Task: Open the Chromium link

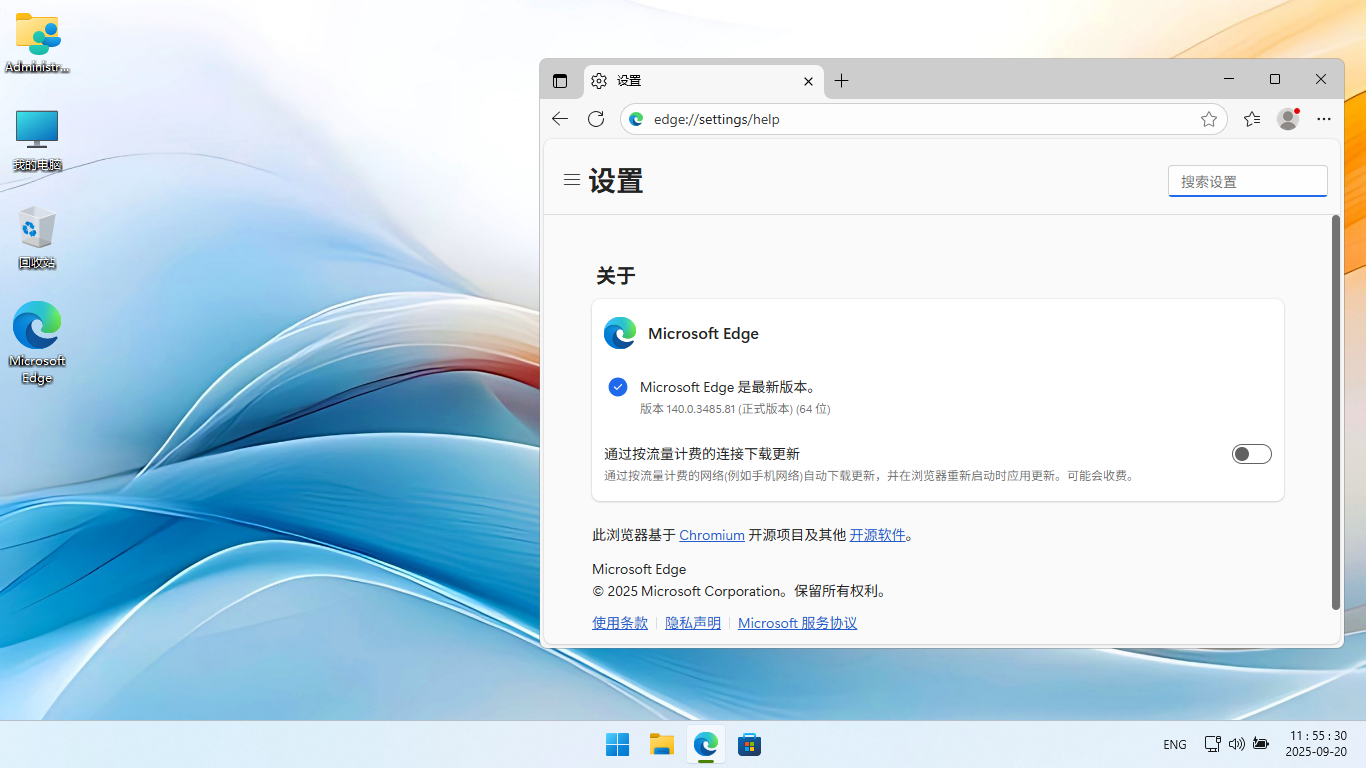Action: (712, 535)
